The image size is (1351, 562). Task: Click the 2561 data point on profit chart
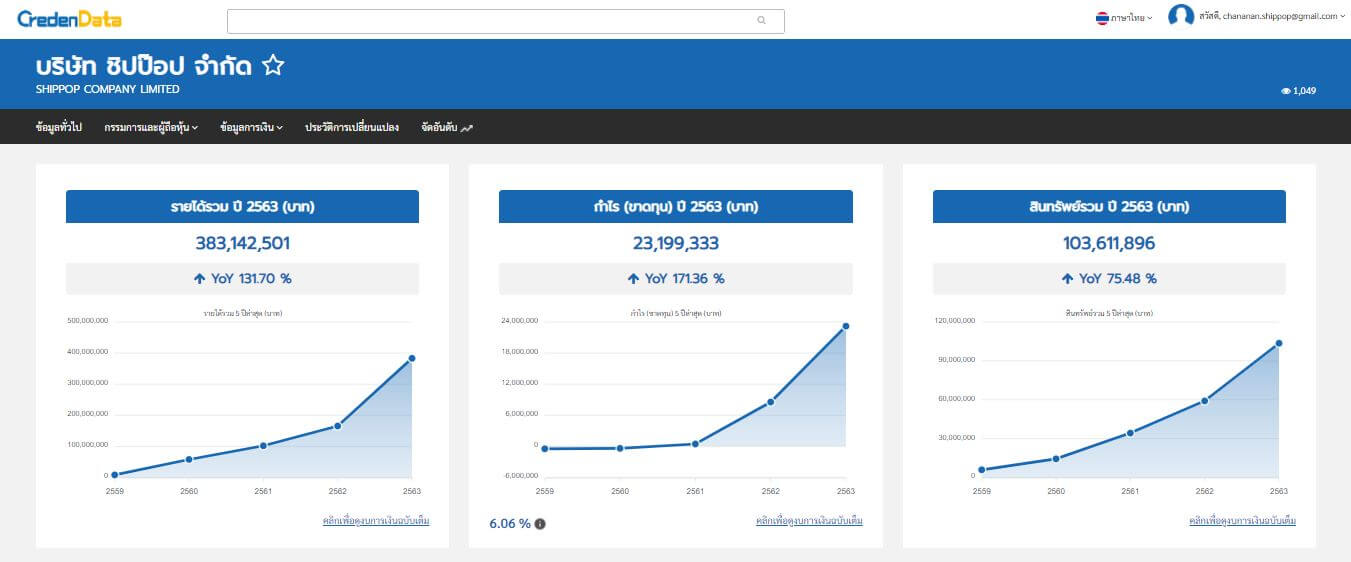point(695,444)
